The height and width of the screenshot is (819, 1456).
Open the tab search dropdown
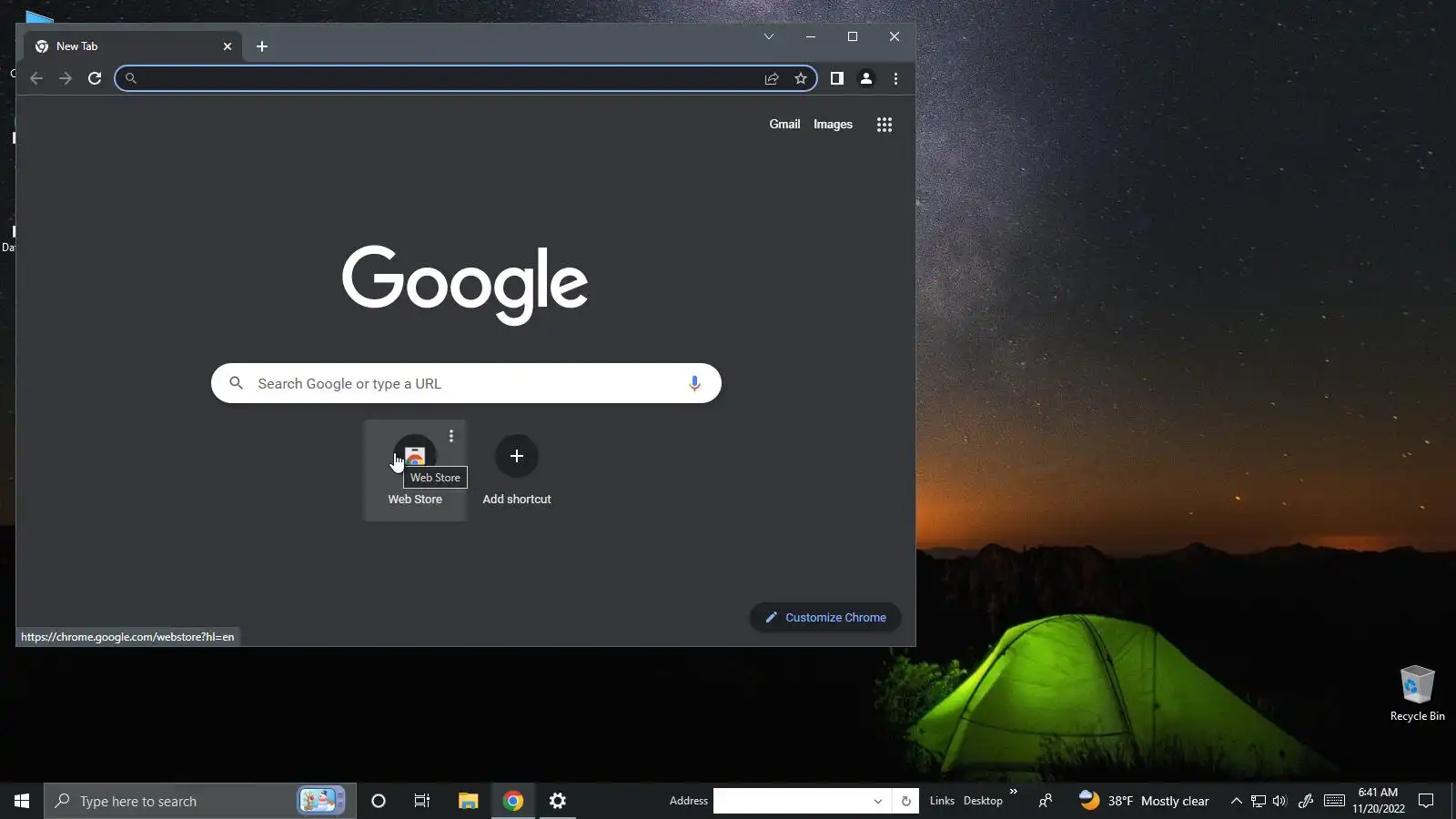pos(769,36)
